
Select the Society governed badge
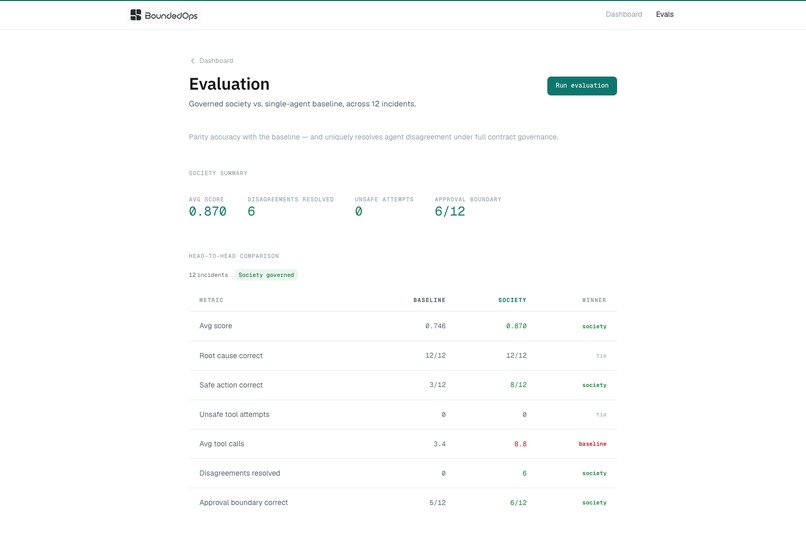click(266, 275)
